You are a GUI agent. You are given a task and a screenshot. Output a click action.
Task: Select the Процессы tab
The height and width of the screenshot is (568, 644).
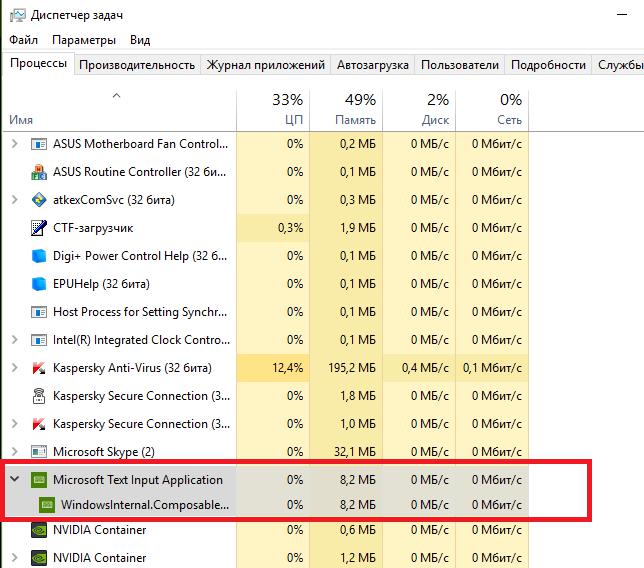coord(38,64)
